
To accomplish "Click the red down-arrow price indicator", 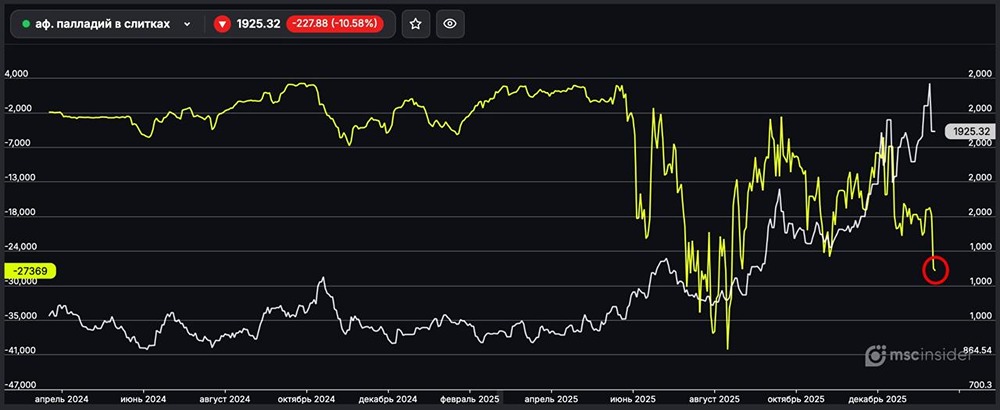I will (x=222, y=24).
